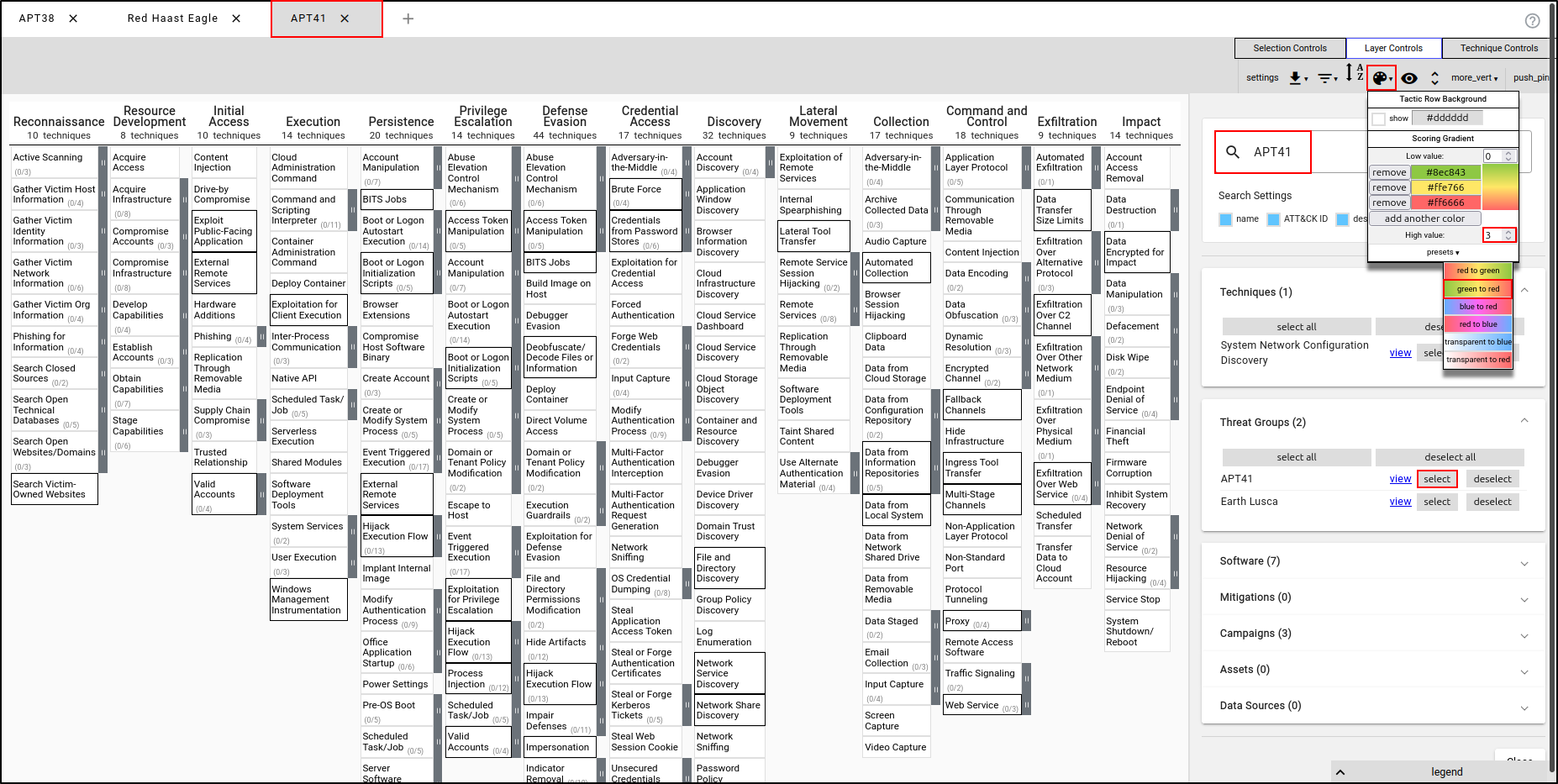The height and width of the screenshot is (784, 1558).
Task: Open the more_vert layout dropdown
Action: point(1475,78)
